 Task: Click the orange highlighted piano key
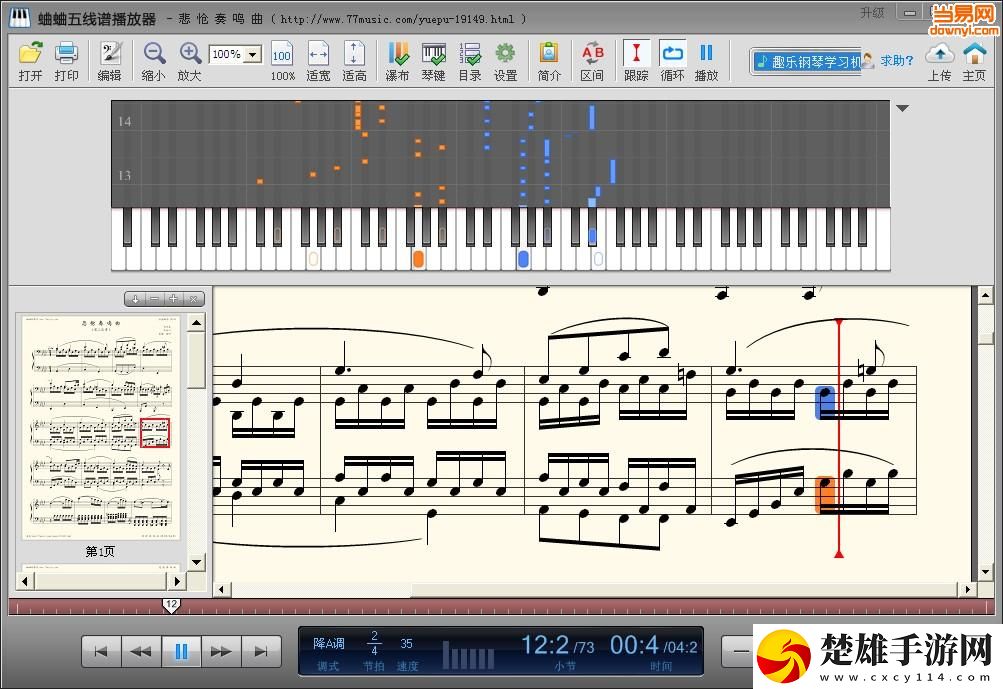418,259
